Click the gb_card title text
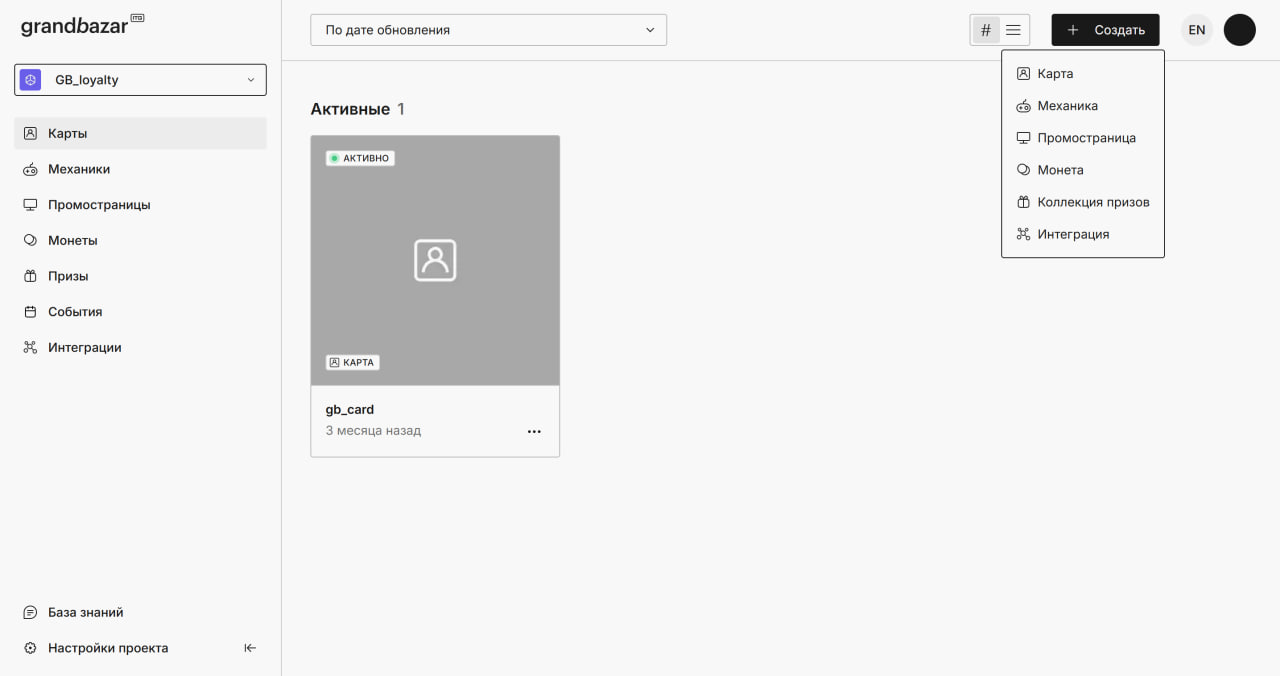This screenshot has width=1280, height=676. 350,410
